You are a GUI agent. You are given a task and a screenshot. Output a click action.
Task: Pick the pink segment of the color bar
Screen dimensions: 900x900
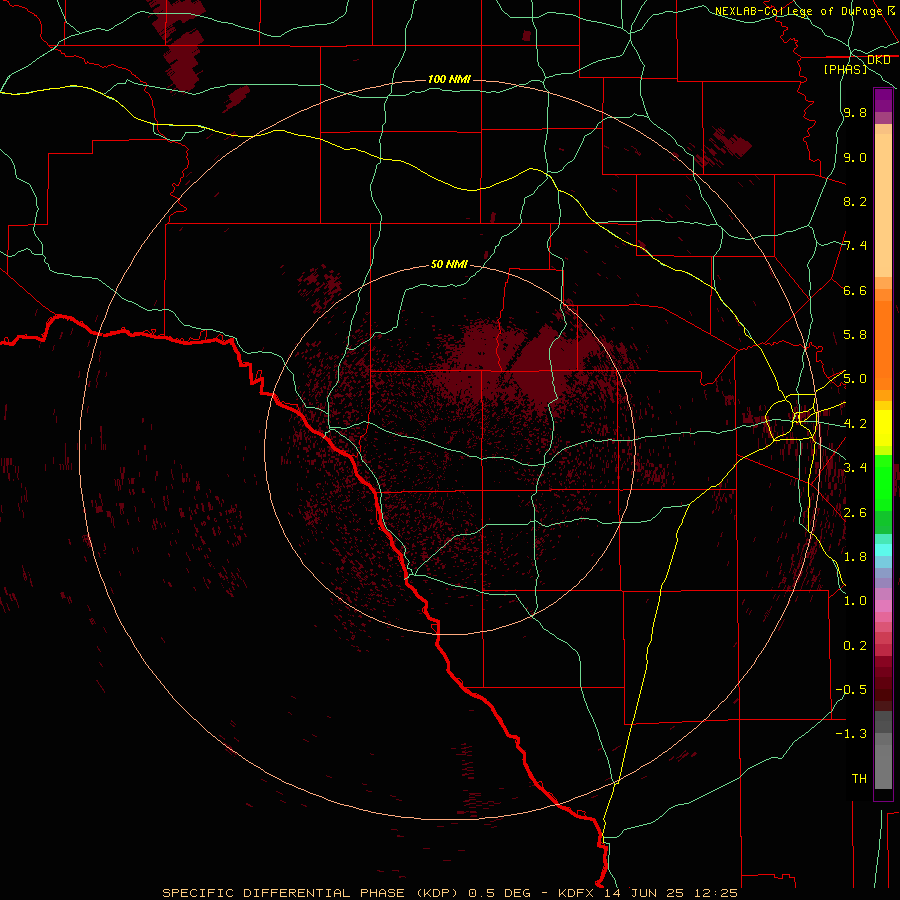pos(883,606)
